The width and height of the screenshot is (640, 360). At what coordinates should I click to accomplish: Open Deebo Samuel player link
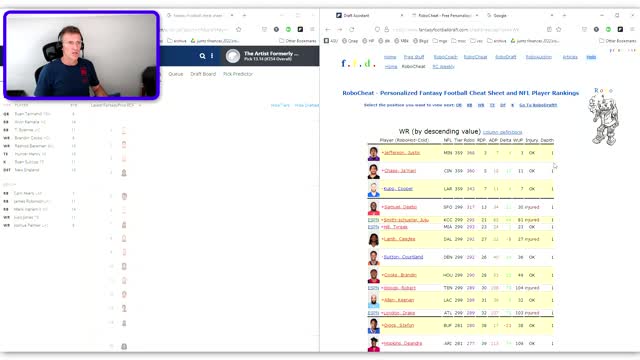[400, 207]
